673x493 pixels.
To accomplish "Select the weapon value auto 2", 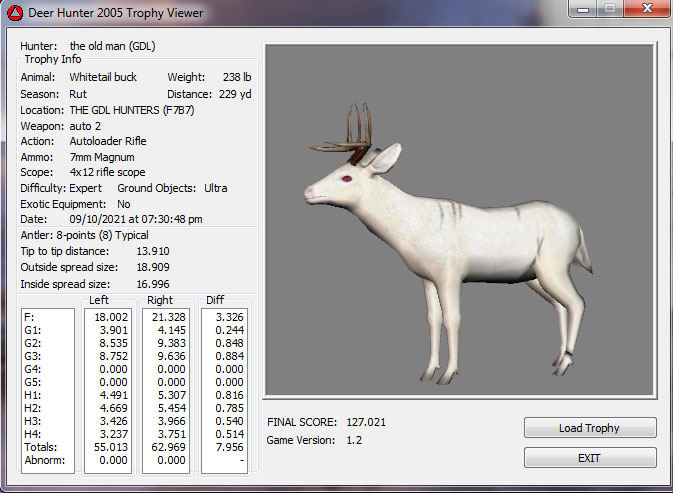I will point(85,125).
